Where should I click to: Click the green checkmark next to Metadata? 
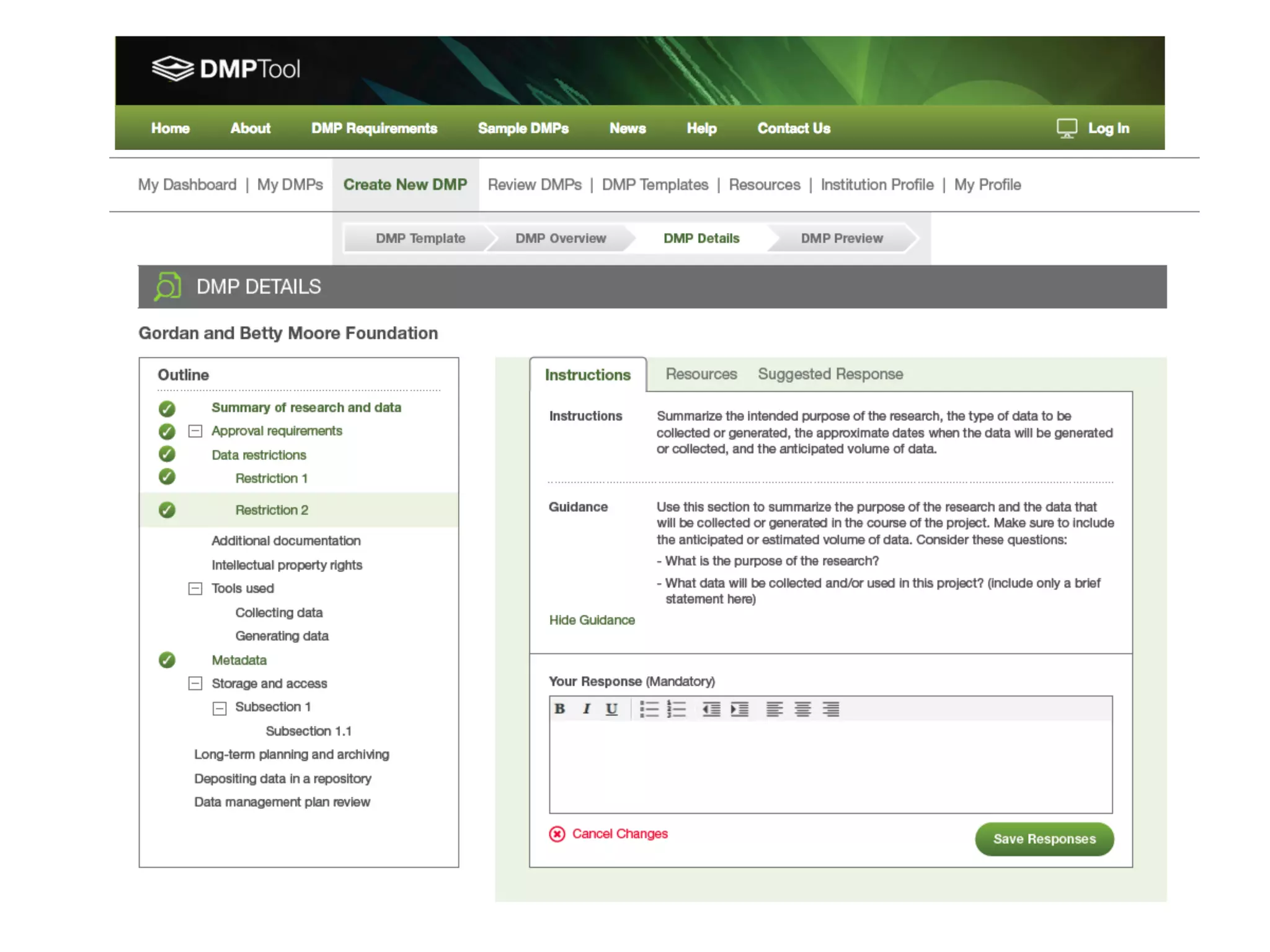coord(167,660)
